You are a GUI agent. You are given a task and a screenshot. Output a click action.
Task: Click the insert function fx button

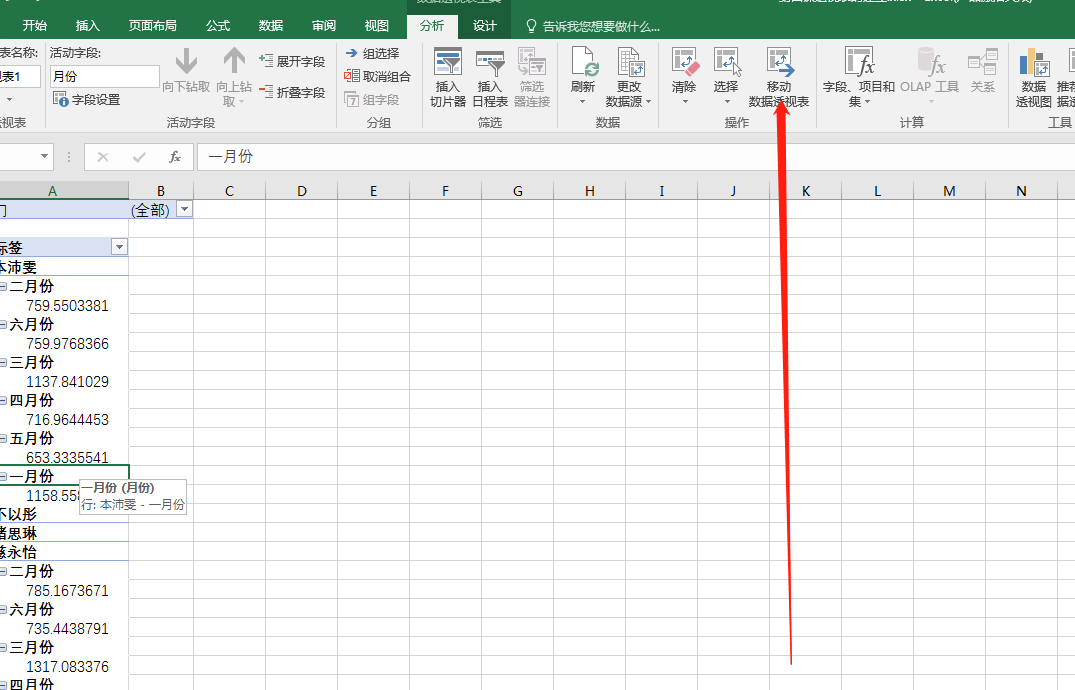point(175,157)
